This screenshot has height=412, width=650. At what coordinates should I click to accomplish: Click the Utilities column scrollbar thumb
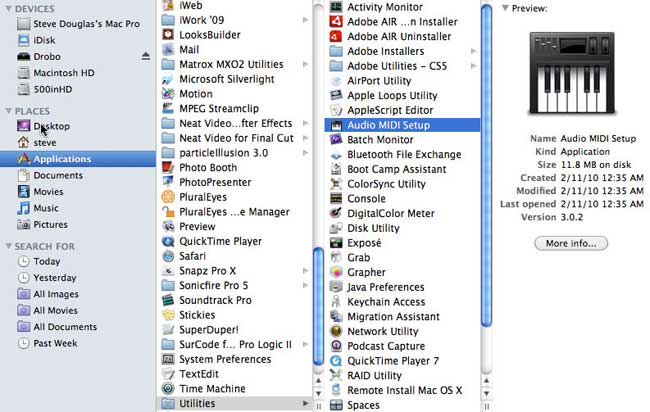click(x=487, y=165)
